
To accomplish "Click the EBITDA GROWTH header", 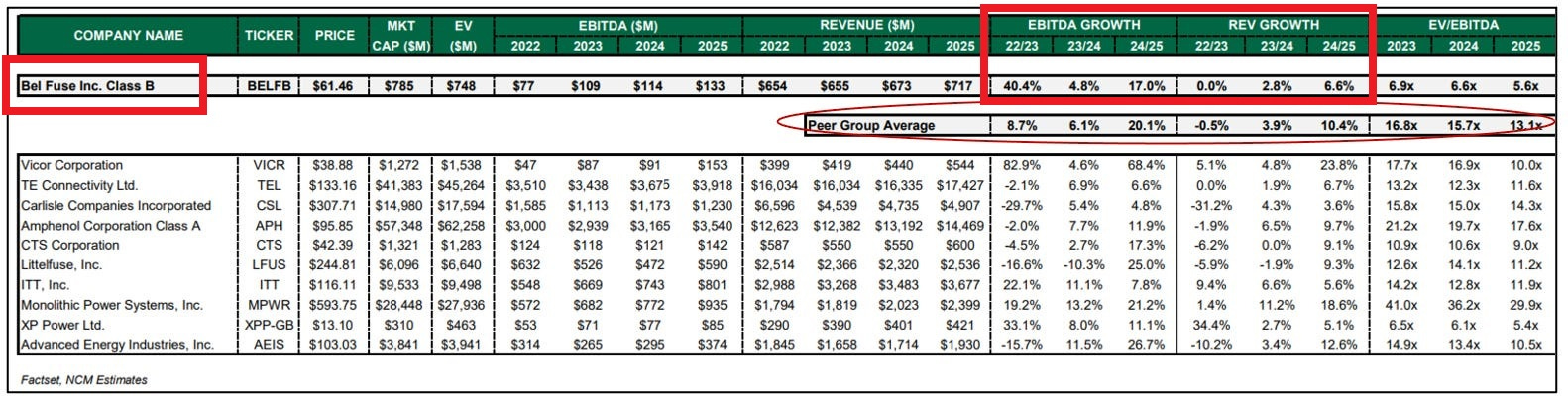I will [x=1083, y=25].
